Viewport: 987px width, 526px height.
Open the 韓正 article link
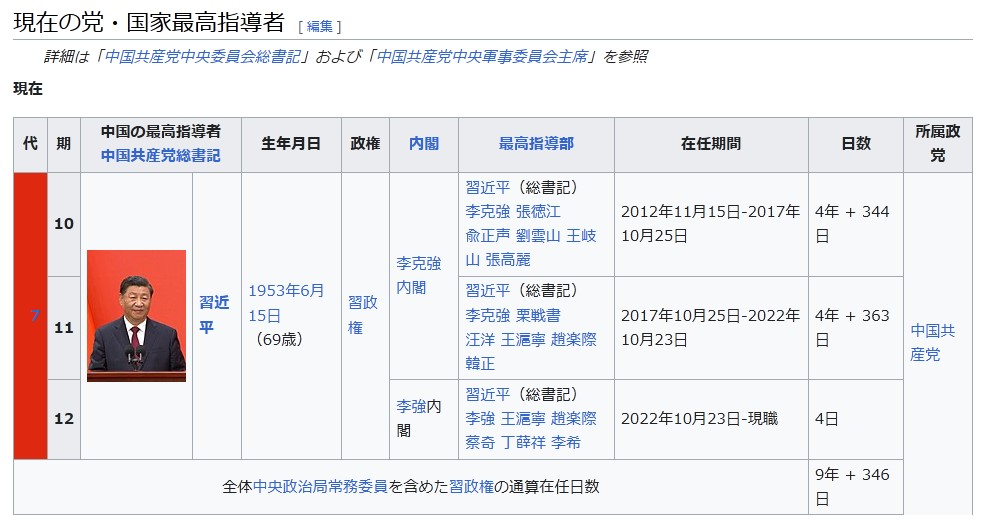tap(480, 363)
